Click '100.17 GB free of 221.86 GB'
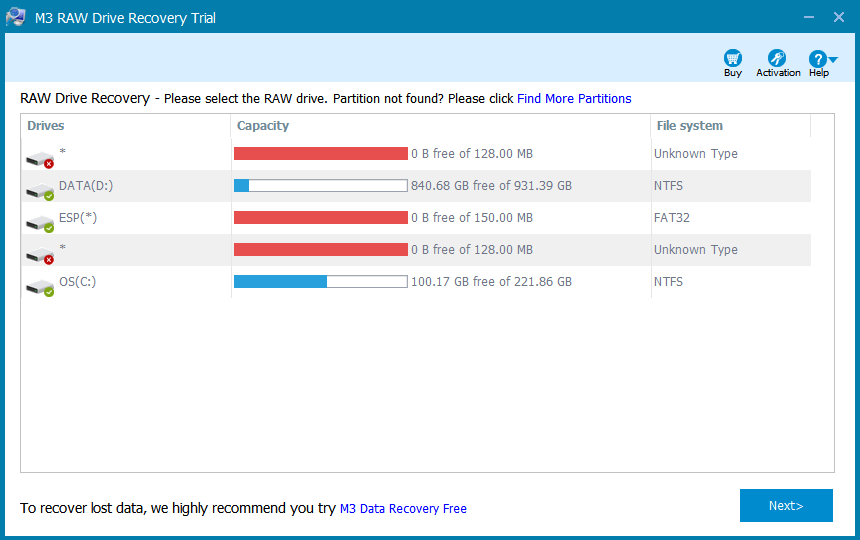 click(491, 282)
